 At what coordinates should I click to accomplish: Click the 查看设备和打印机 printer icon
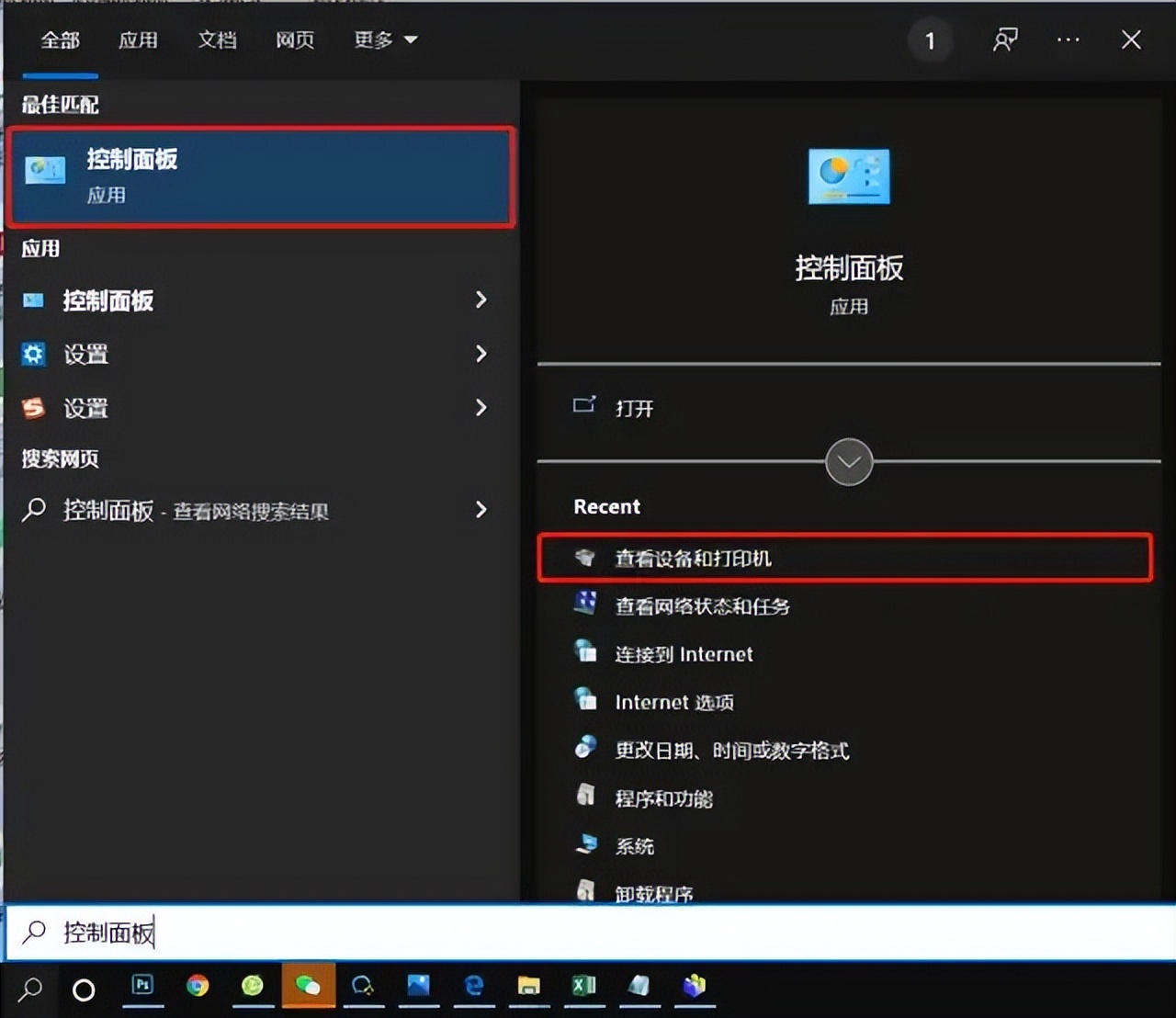[585, 558]
